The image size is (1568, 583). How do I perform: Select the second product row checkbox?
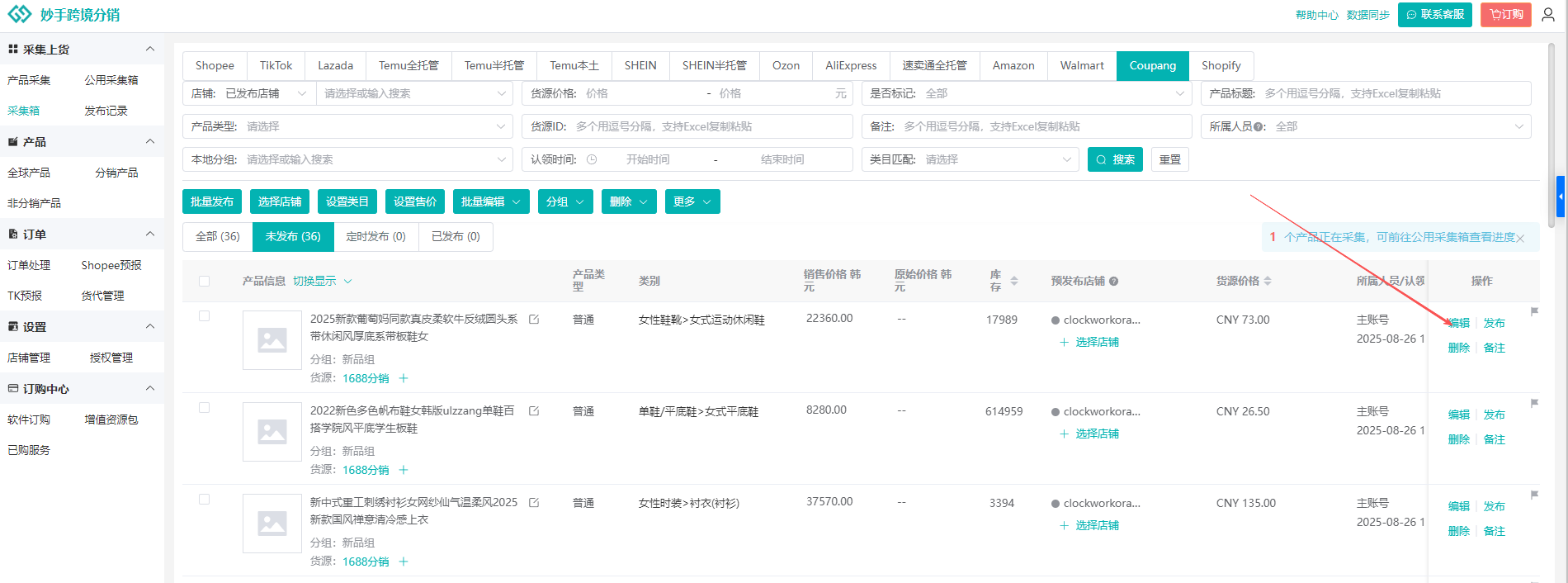(205, 408)
